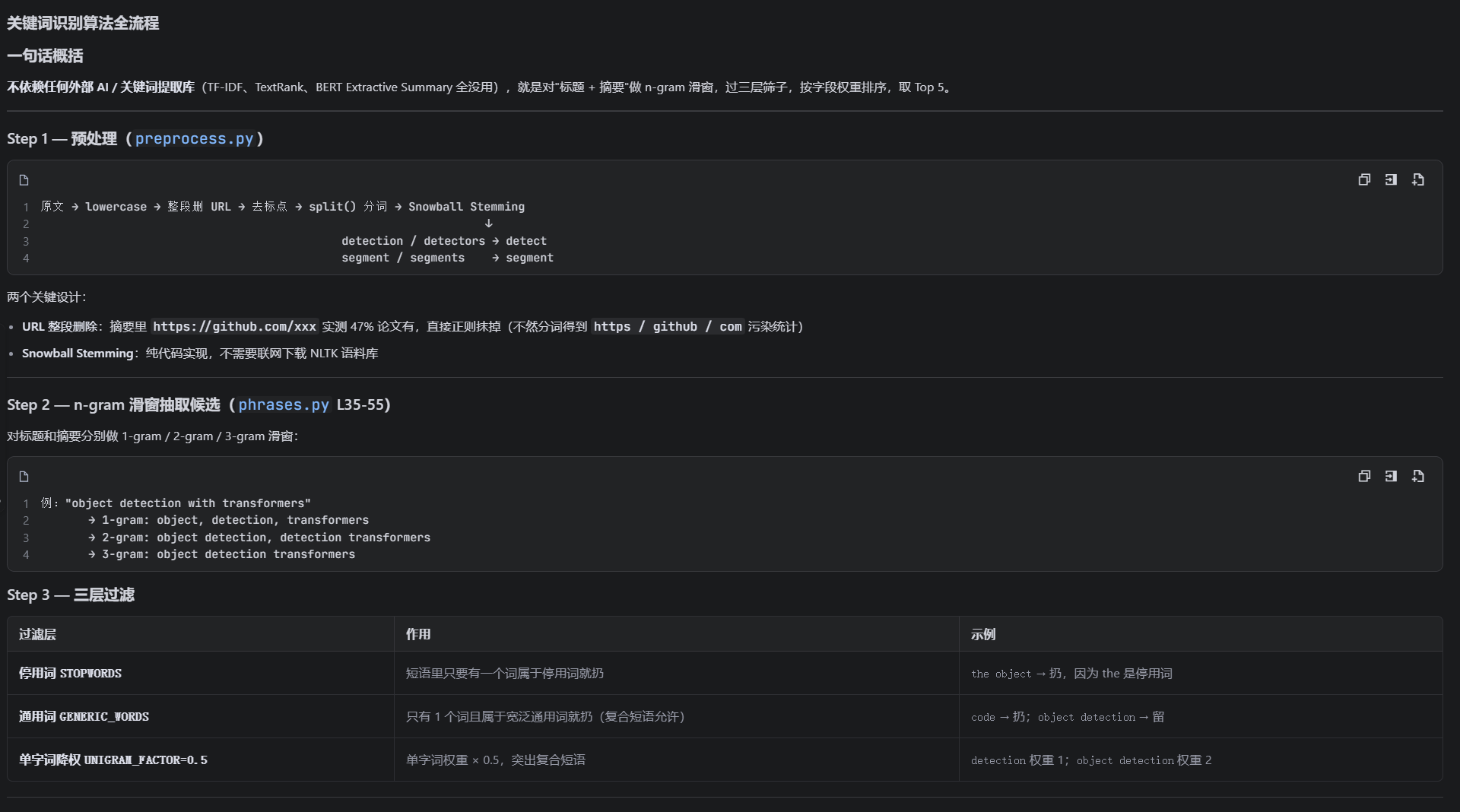
Task: Create new file from n-gram example block
Action: (1418, 477)
